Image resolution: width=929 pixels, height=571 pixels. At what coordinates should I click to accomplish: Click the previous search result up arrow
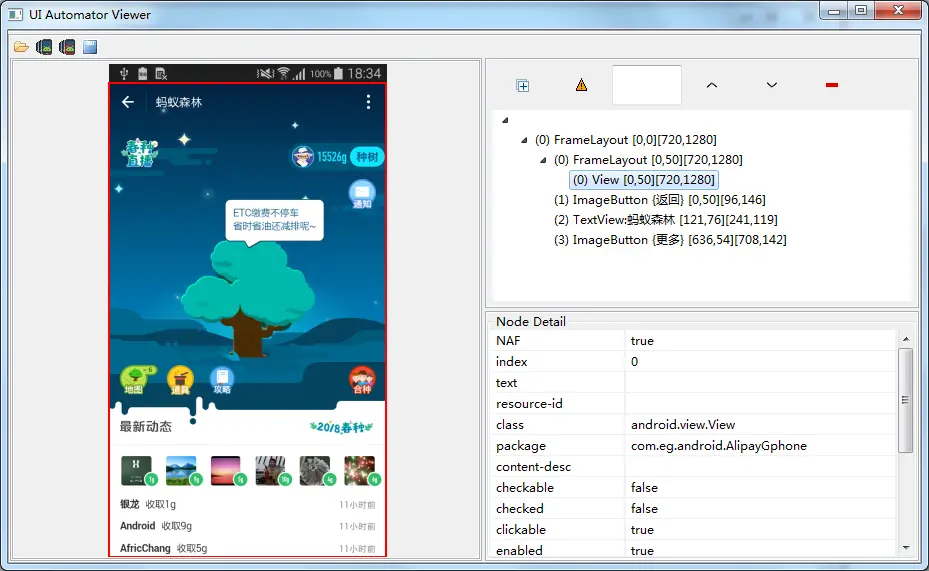pyautogui.click(x=712, y=85)
